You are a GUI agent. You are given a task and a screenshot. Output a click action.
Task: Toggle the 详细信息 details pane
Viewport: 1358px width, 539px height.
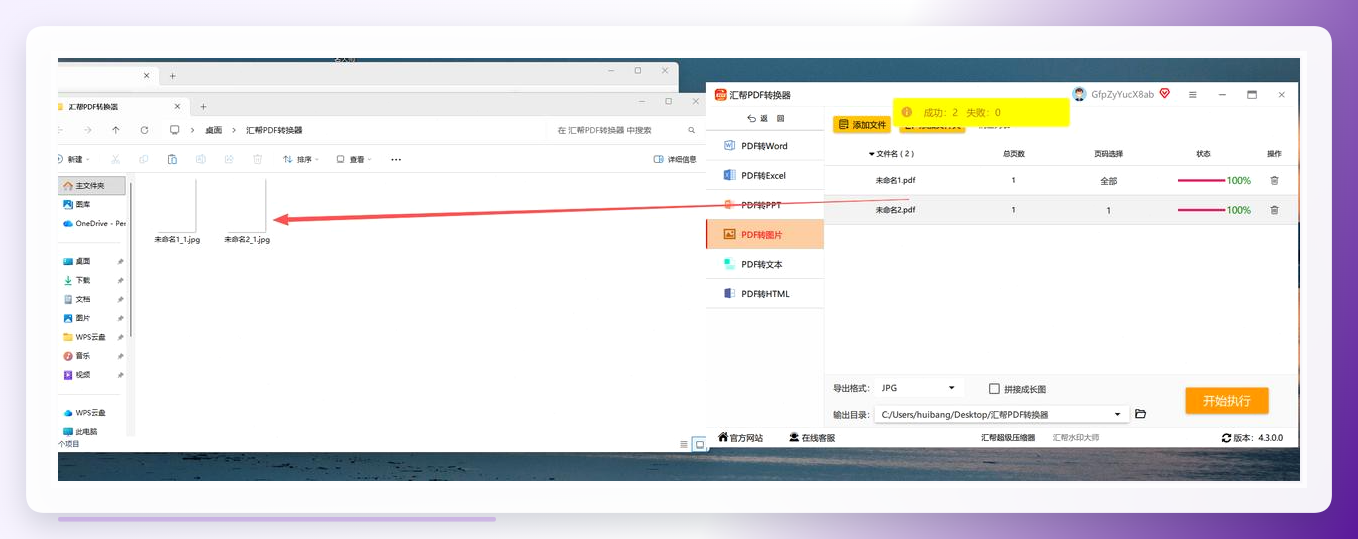pyautogui.click(x=675, y=159)
